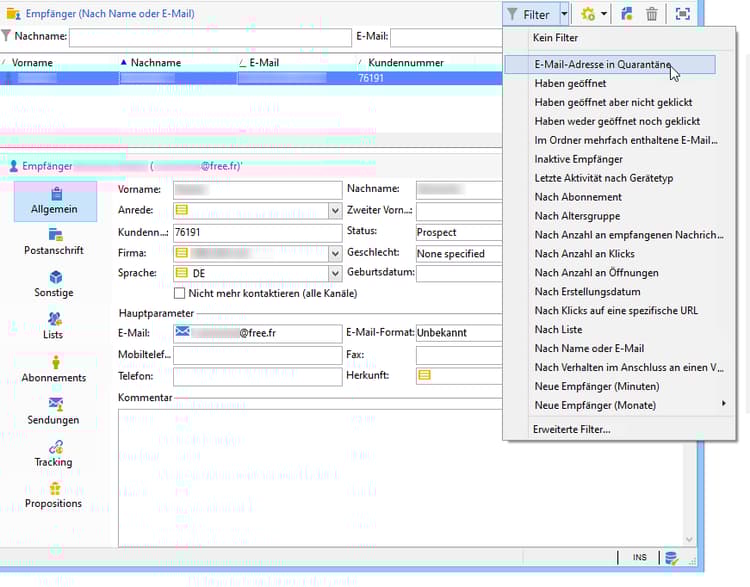The image size is (750, 587).
Task: Click the yellow list icon in Sprache field
Action: click(181, 272)
